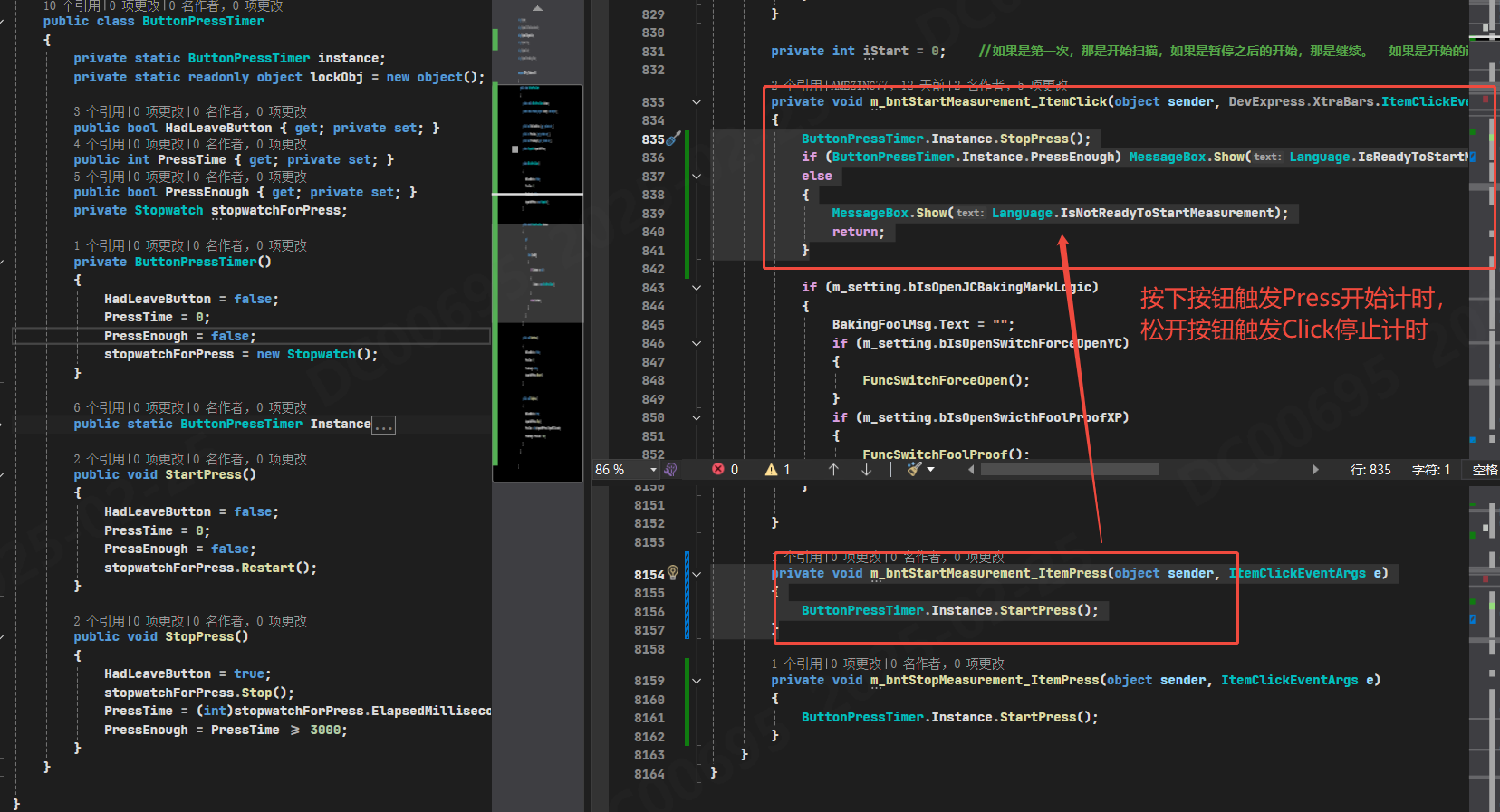Open the code cleanup dropdown arrow
1500x812 pixels.
930,470
